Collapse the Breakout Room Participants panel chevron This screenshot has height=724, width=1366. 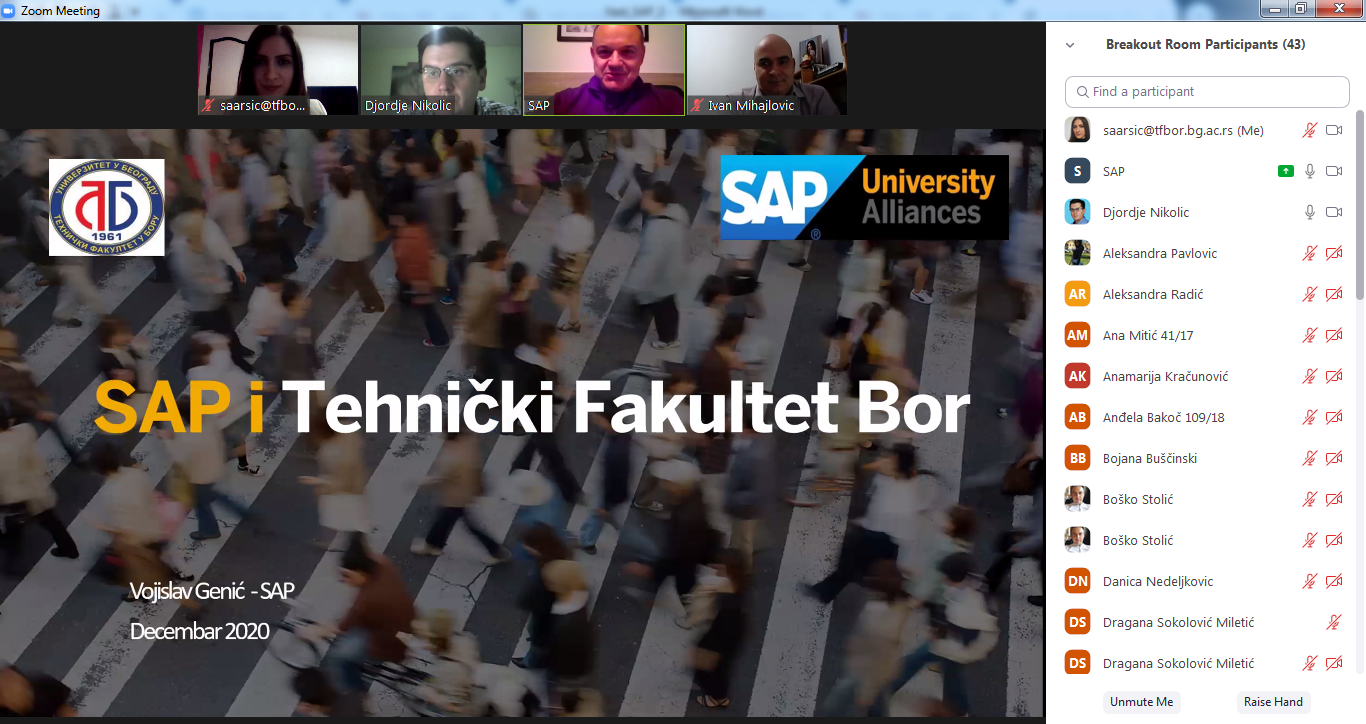(1070, 45)
